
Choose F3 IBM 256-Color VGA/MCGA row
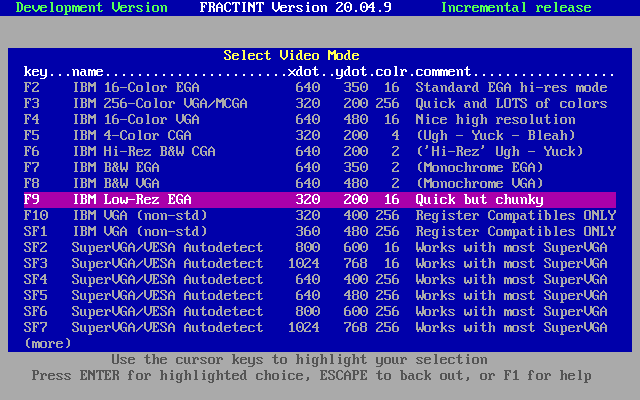pyautogui.click(x=320, y=104)
